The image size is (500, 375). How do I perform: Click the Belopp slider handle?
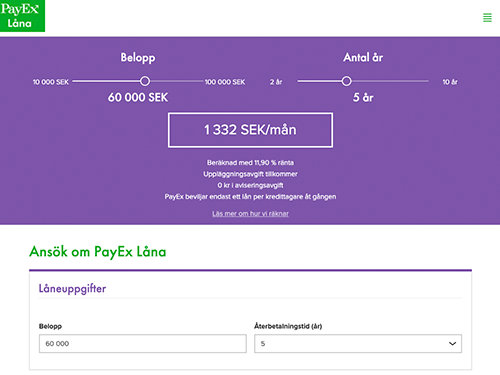(145, 81)
